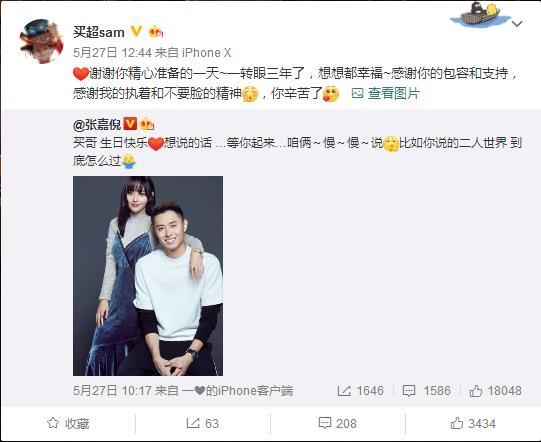Open the couple photo thumbnail

[x=148, y=276]
